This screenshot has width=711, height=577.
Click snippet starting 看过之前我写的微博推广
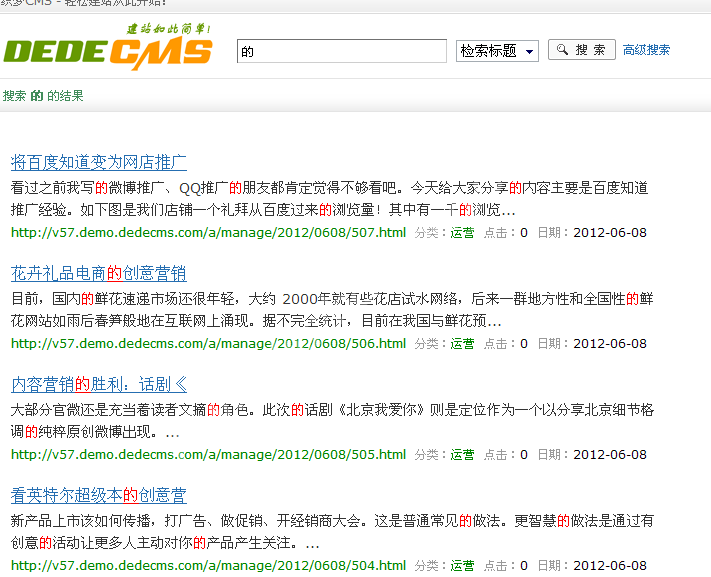pyautogui.click(x=330, y=199)
